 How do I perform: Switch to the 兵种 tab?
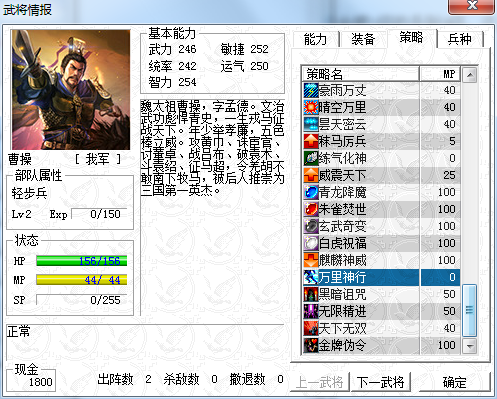[460, 39]
